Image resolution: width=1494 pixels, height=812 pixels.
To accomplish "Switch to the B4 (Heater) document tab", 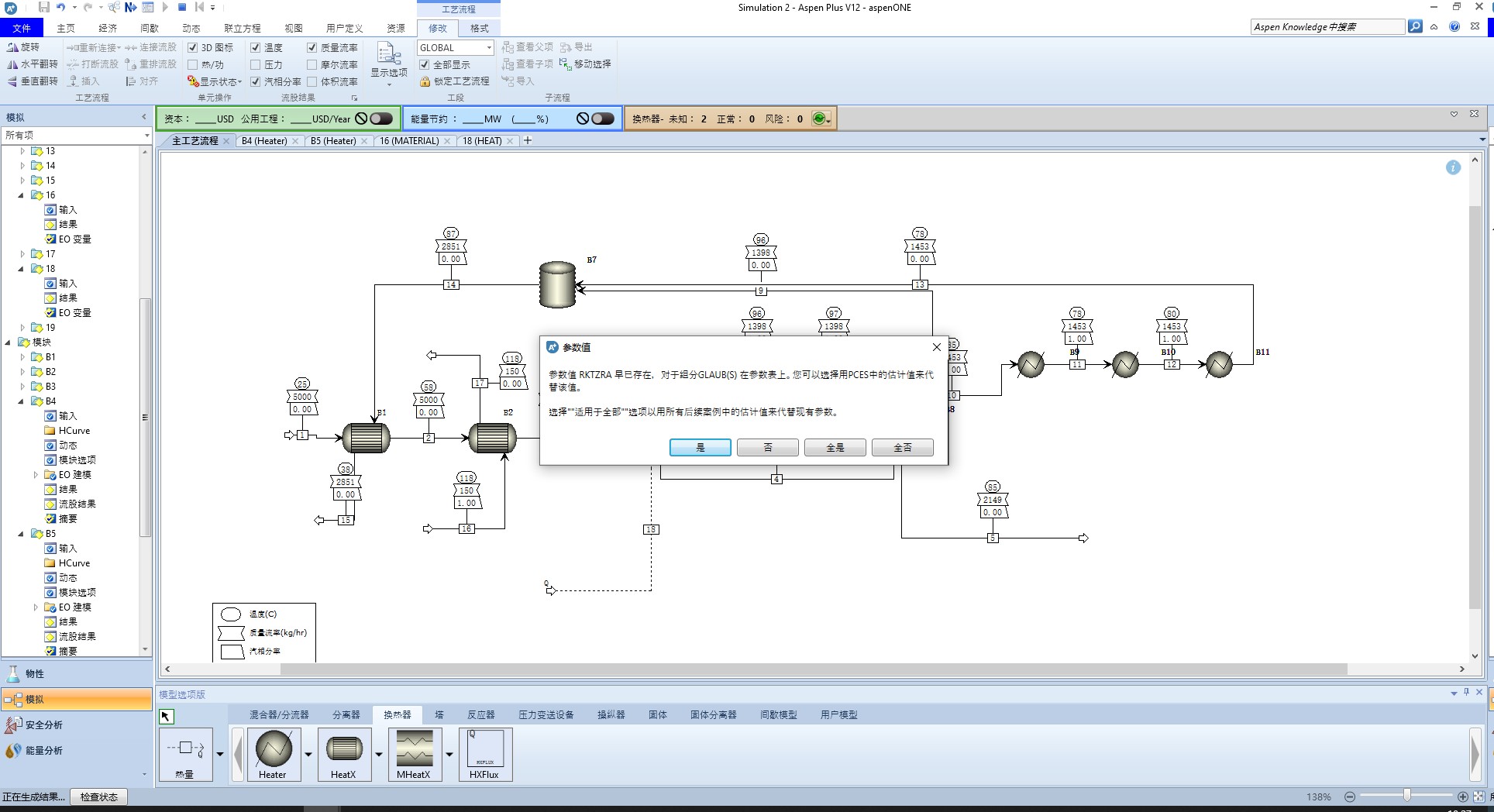I will click(x=264, y=141).
